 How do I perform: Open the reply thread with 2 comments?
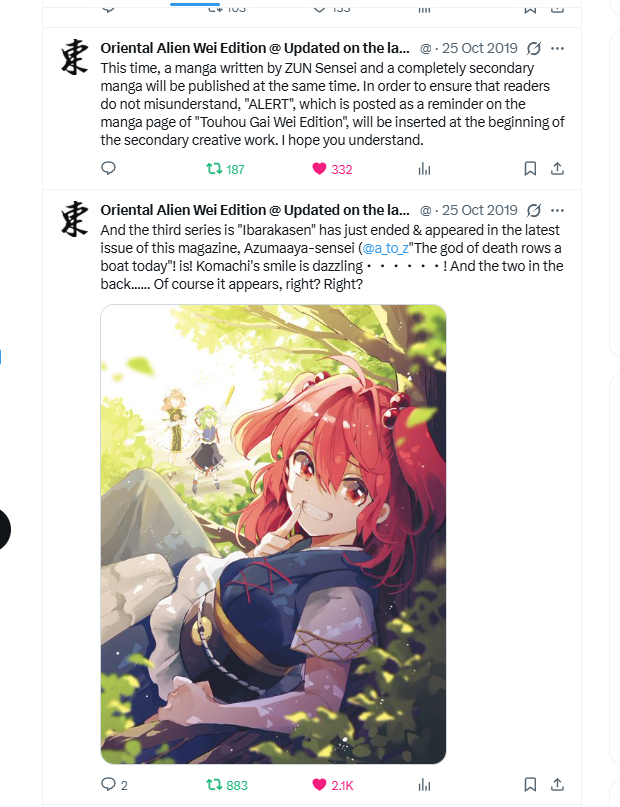click(114, 784)
